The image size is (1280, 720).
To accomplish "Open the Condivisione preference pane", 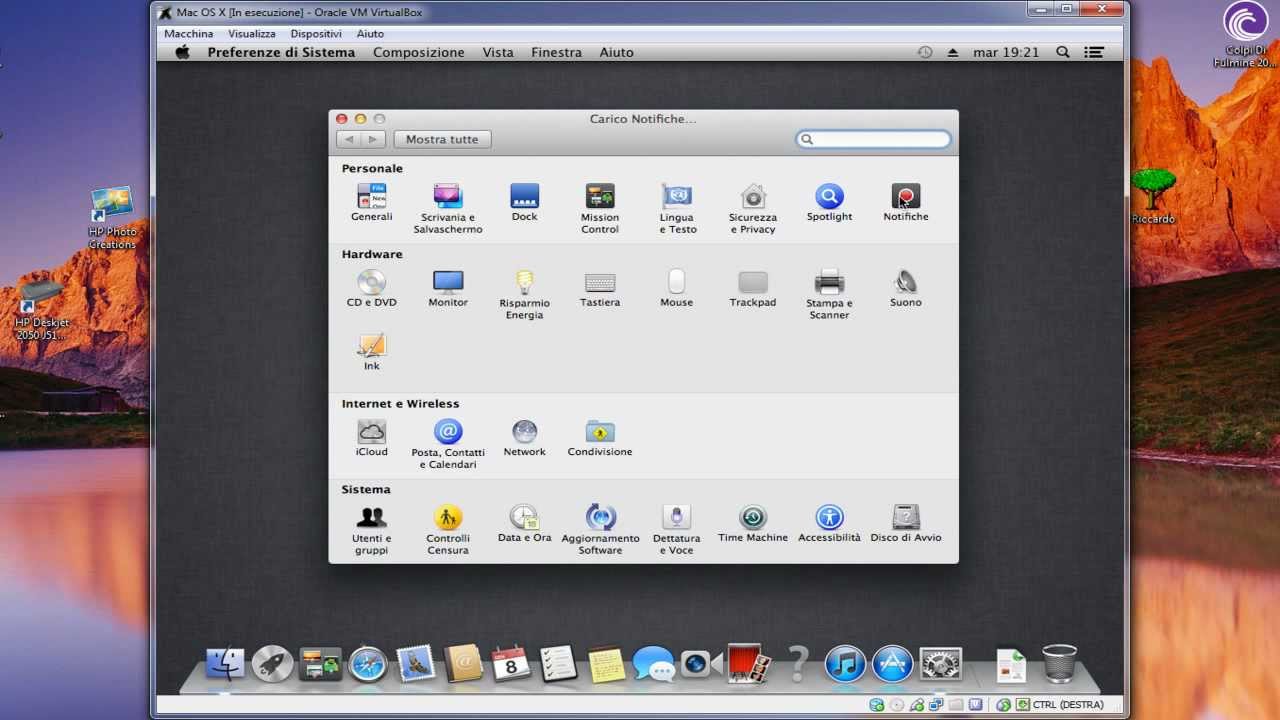I will pyautogui.click(x=600, y=438).
